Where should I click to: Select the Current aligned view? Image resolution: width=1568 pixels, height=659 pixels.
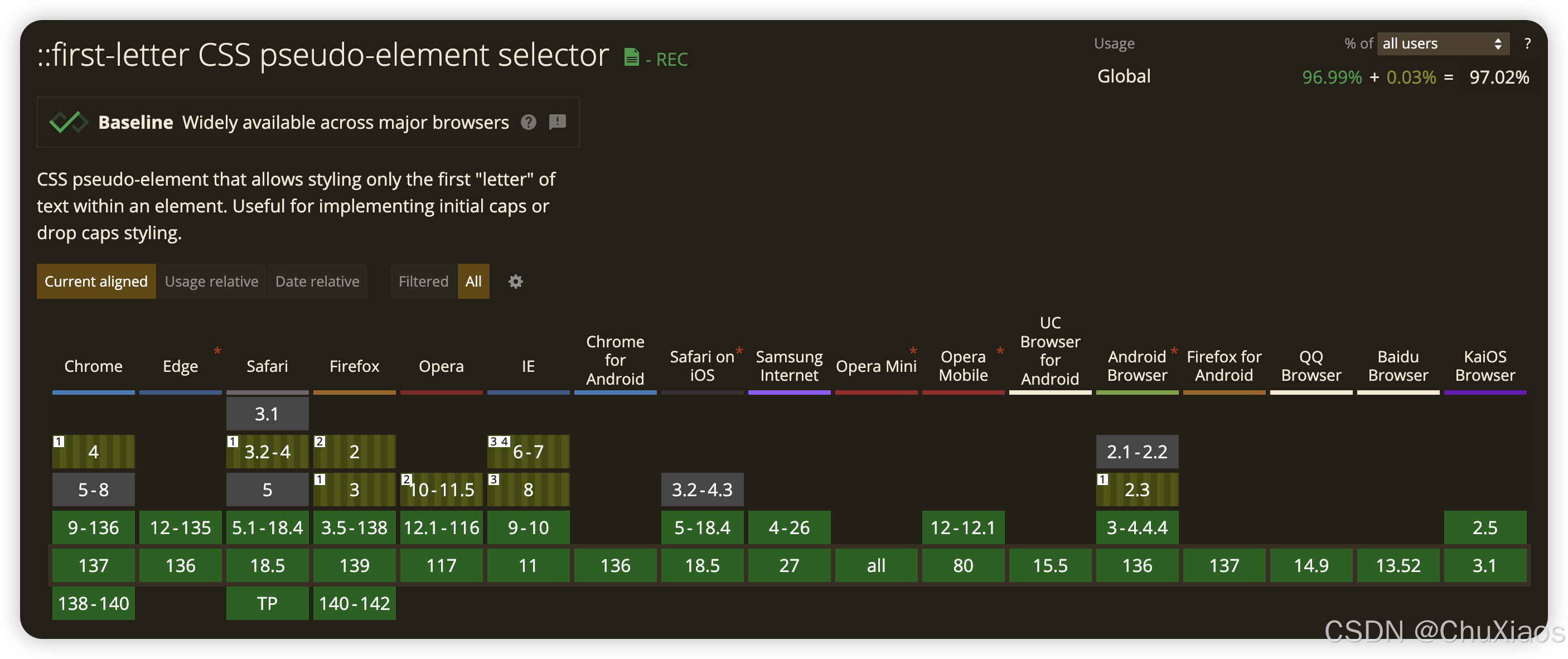coord(96,282)
